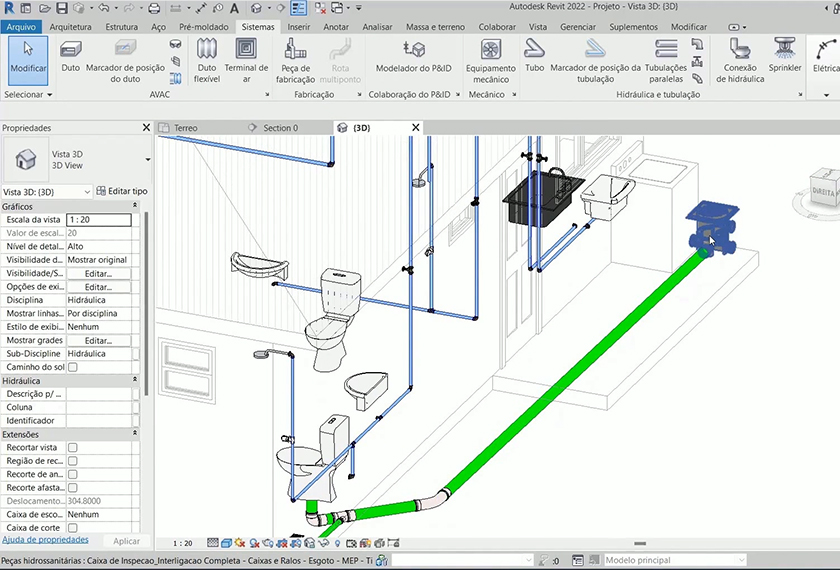Switch to the Terreo view tab
The image size is (840, 570).
(x=186, y=128)
